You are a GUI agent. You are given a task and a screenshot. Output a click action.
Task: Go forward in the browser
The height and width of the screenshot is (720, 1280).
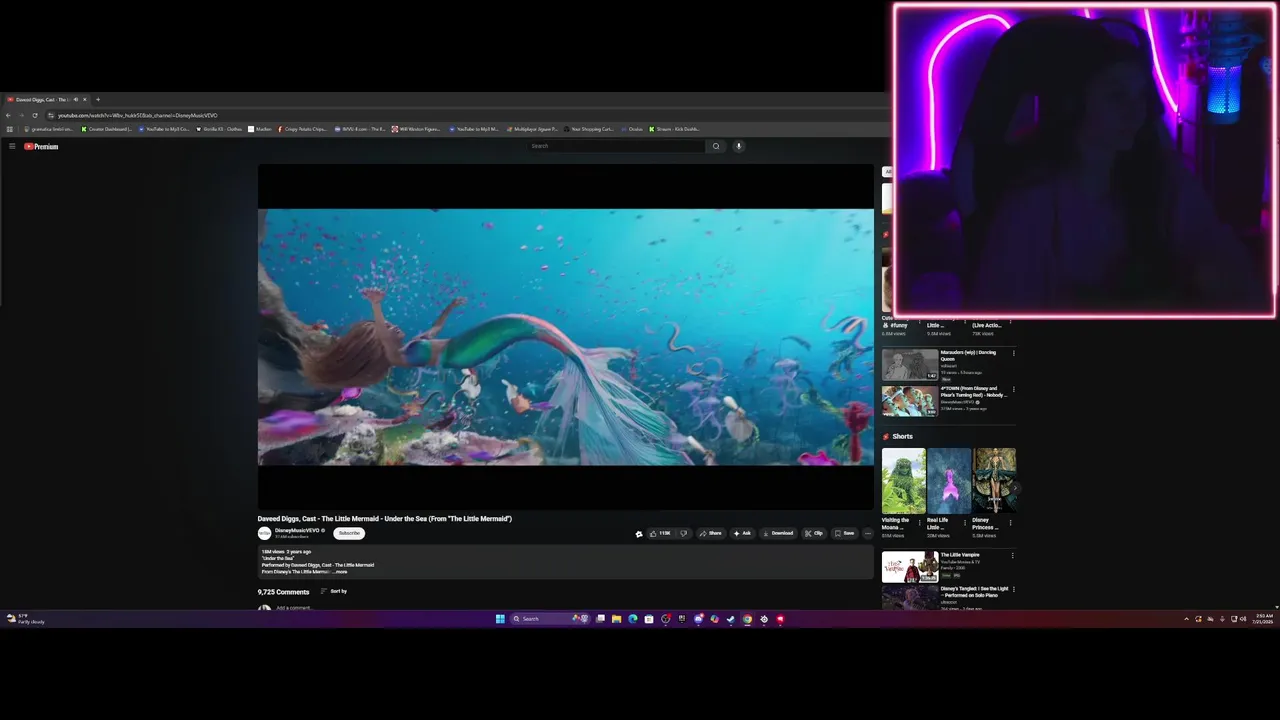click(21, 115)
